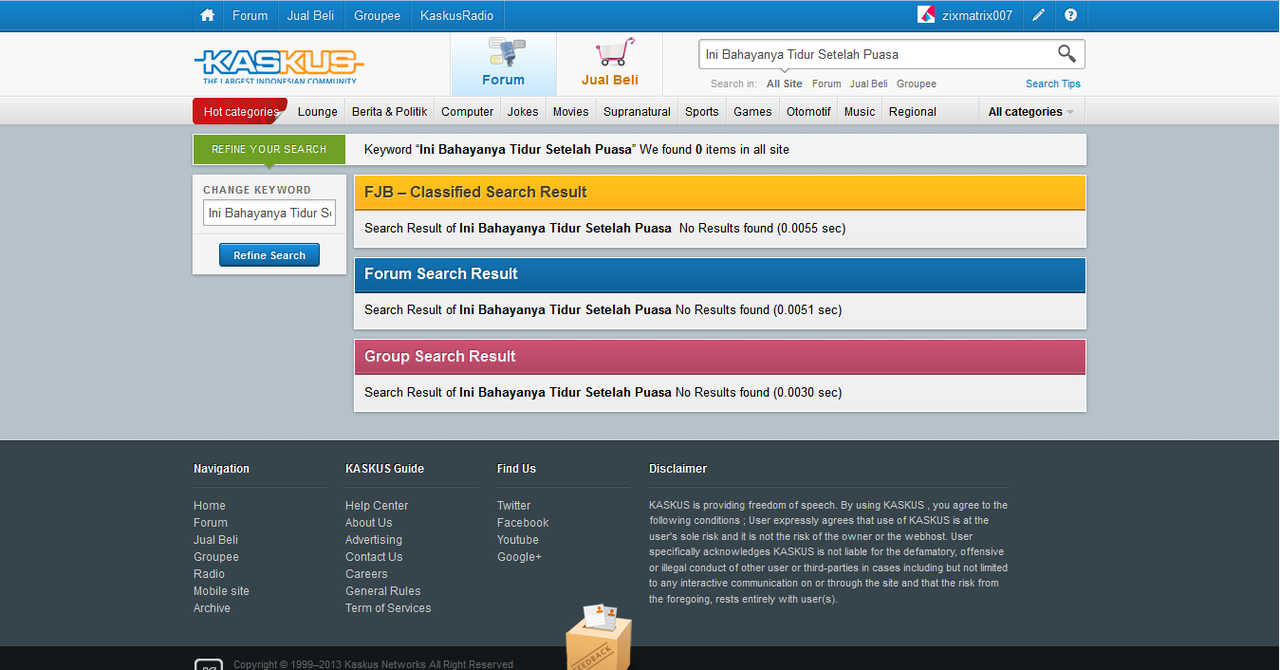The image size is (1280, 670).
Task: Open the Term of Services link
Action: [389, 608]
